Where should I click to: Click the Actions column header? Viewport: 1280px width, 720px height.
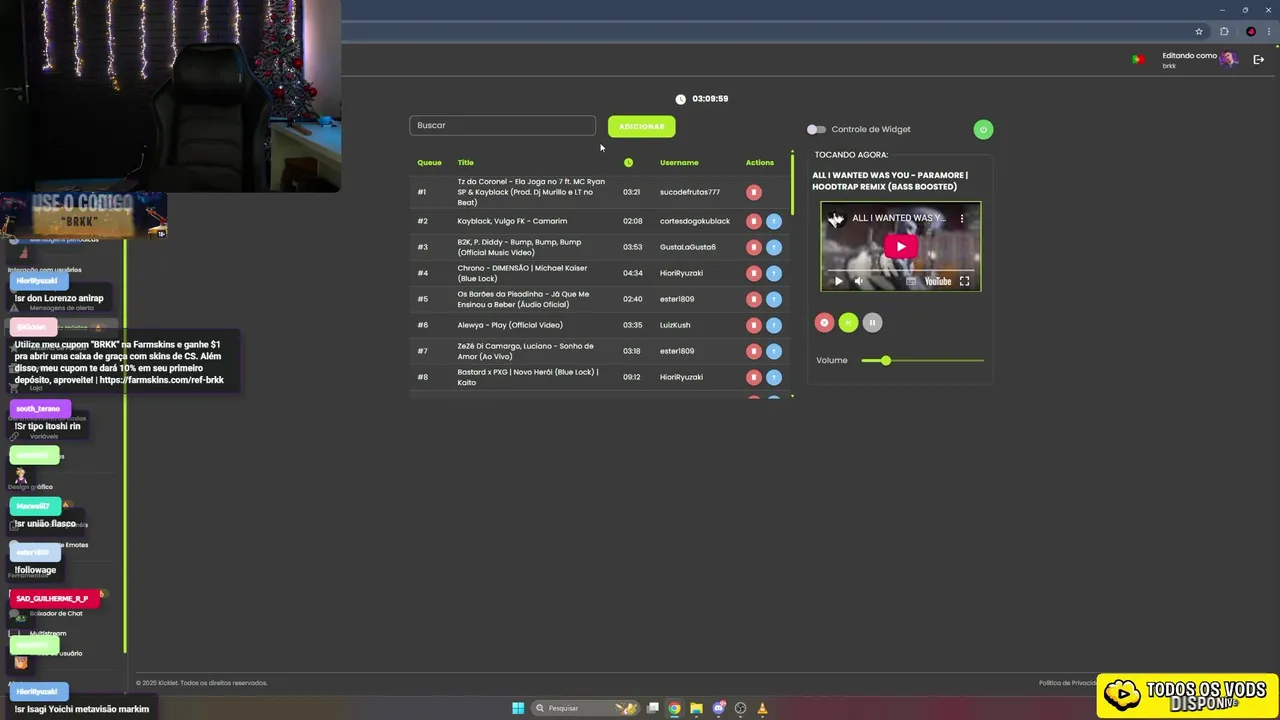click(759, 162)
